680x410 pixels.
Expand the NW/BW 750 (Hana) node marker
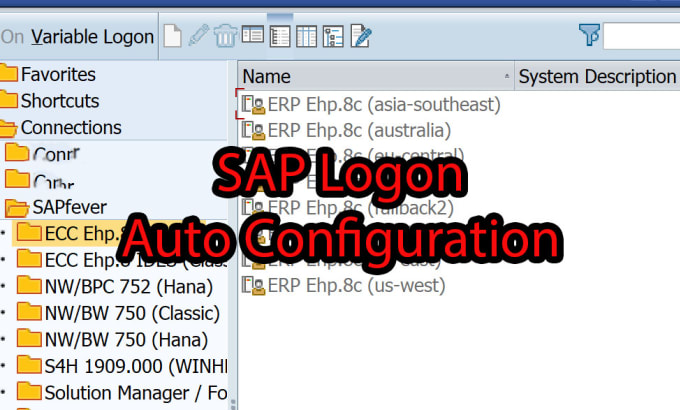pos(3,339)
